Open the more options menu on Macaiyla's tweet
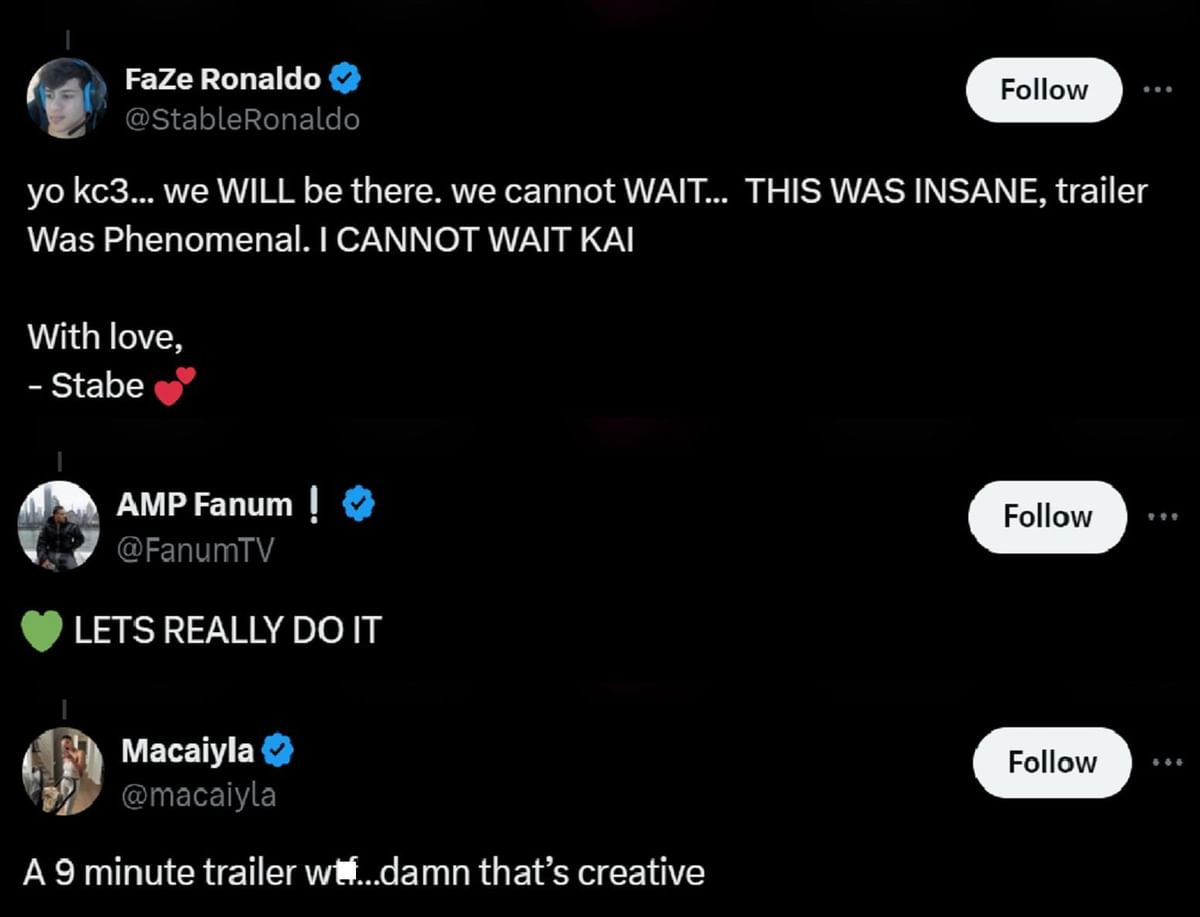This screenshot has width=1200, height=917. 1166,762
